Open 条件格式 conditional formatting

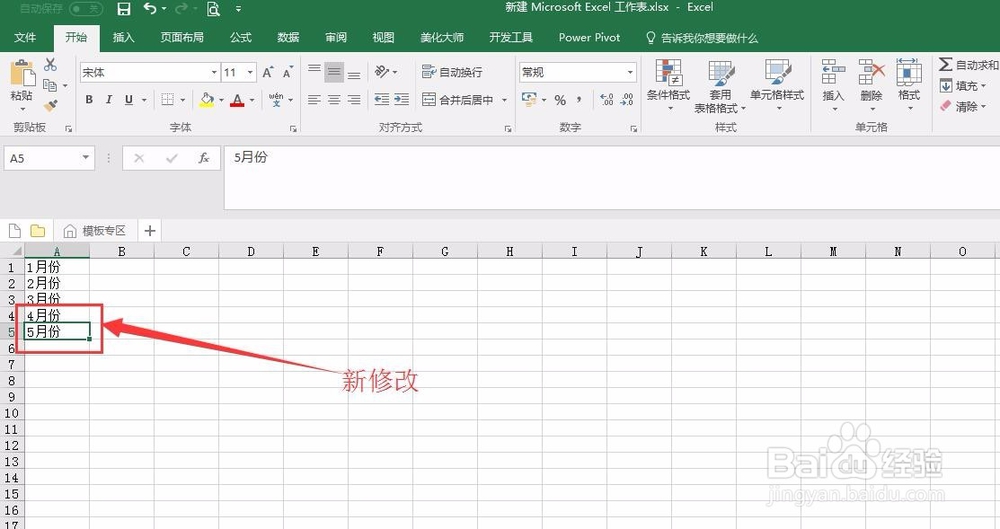[668, 84]
